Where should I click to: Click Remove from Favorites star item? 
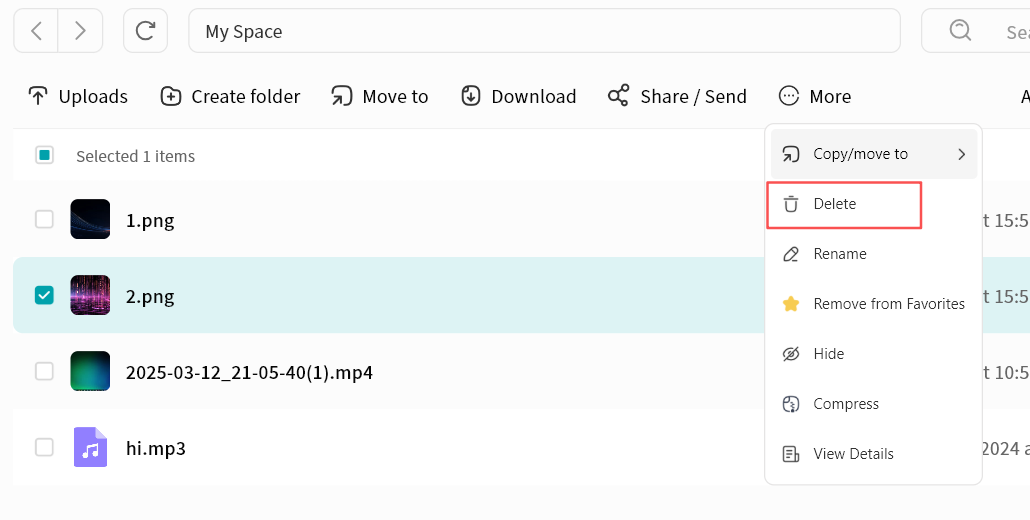coord(873,304)
